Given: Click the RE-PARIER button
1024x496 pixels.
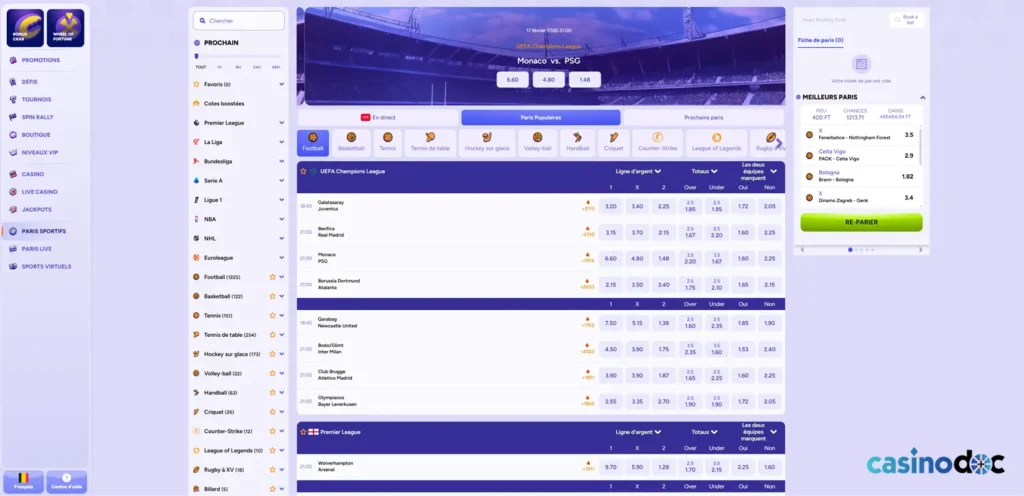Looking at the screenshot, I should (861, 222).
